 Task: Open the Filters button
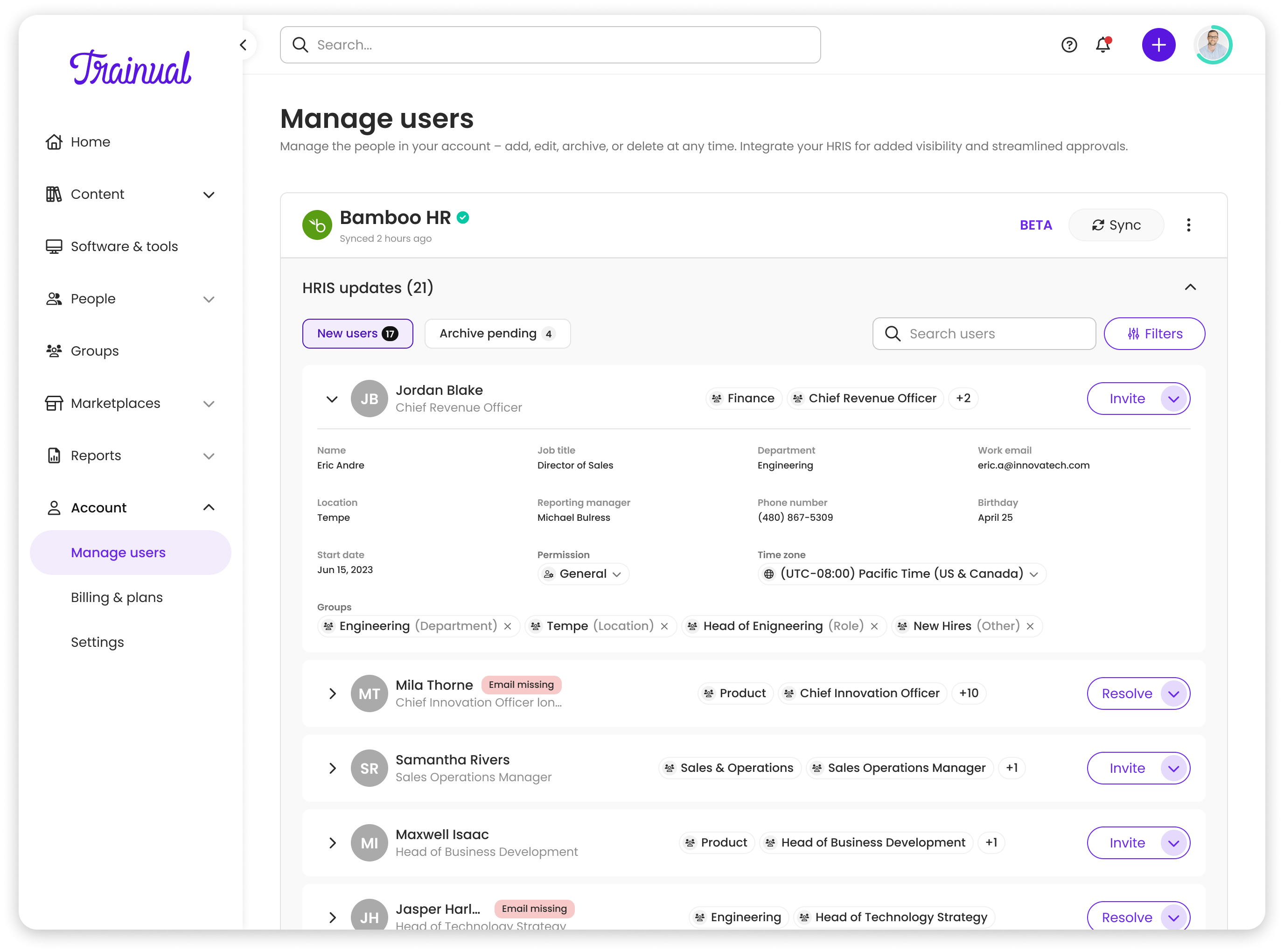1154,334
